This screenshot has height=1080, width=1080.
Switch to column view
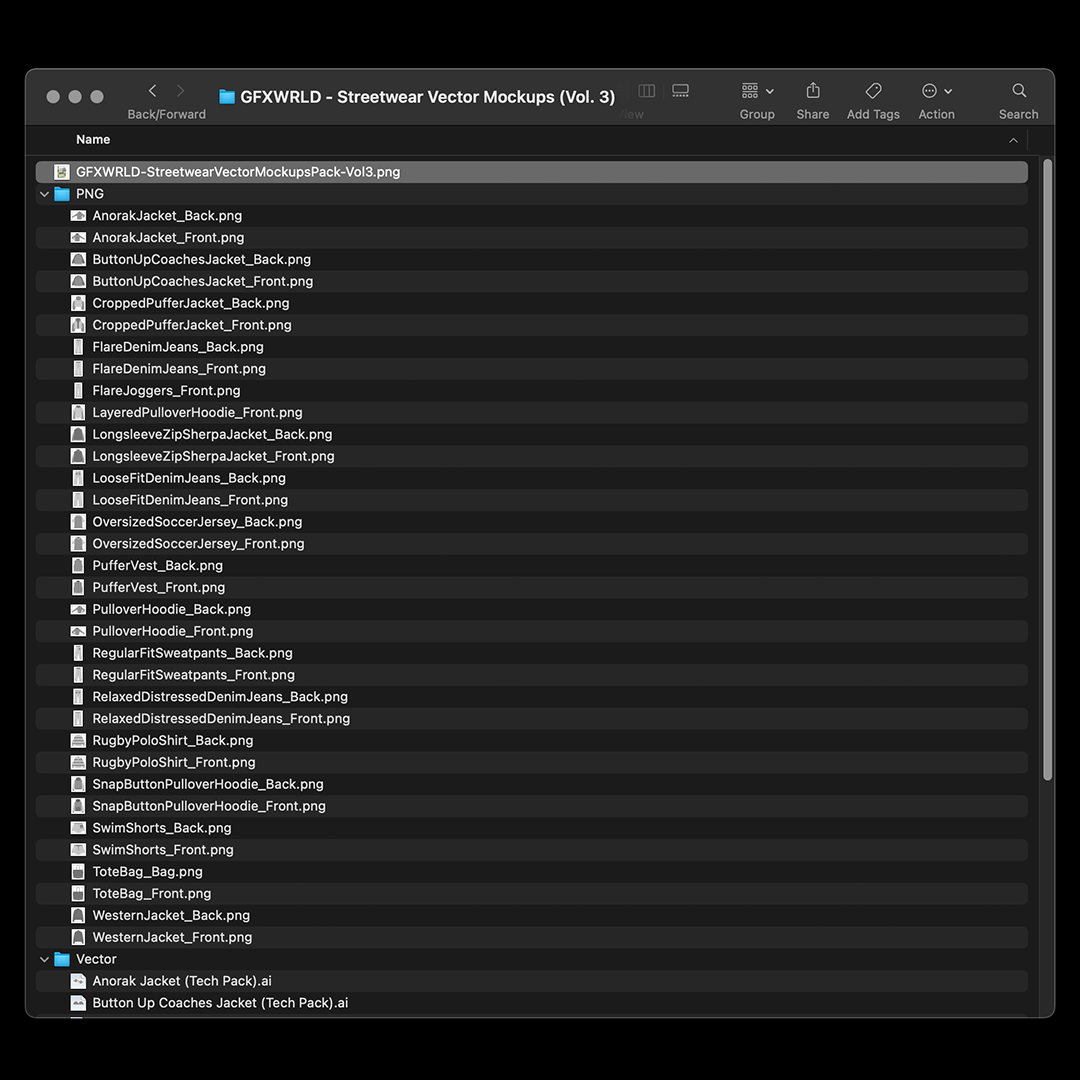[x=647, y=91]
